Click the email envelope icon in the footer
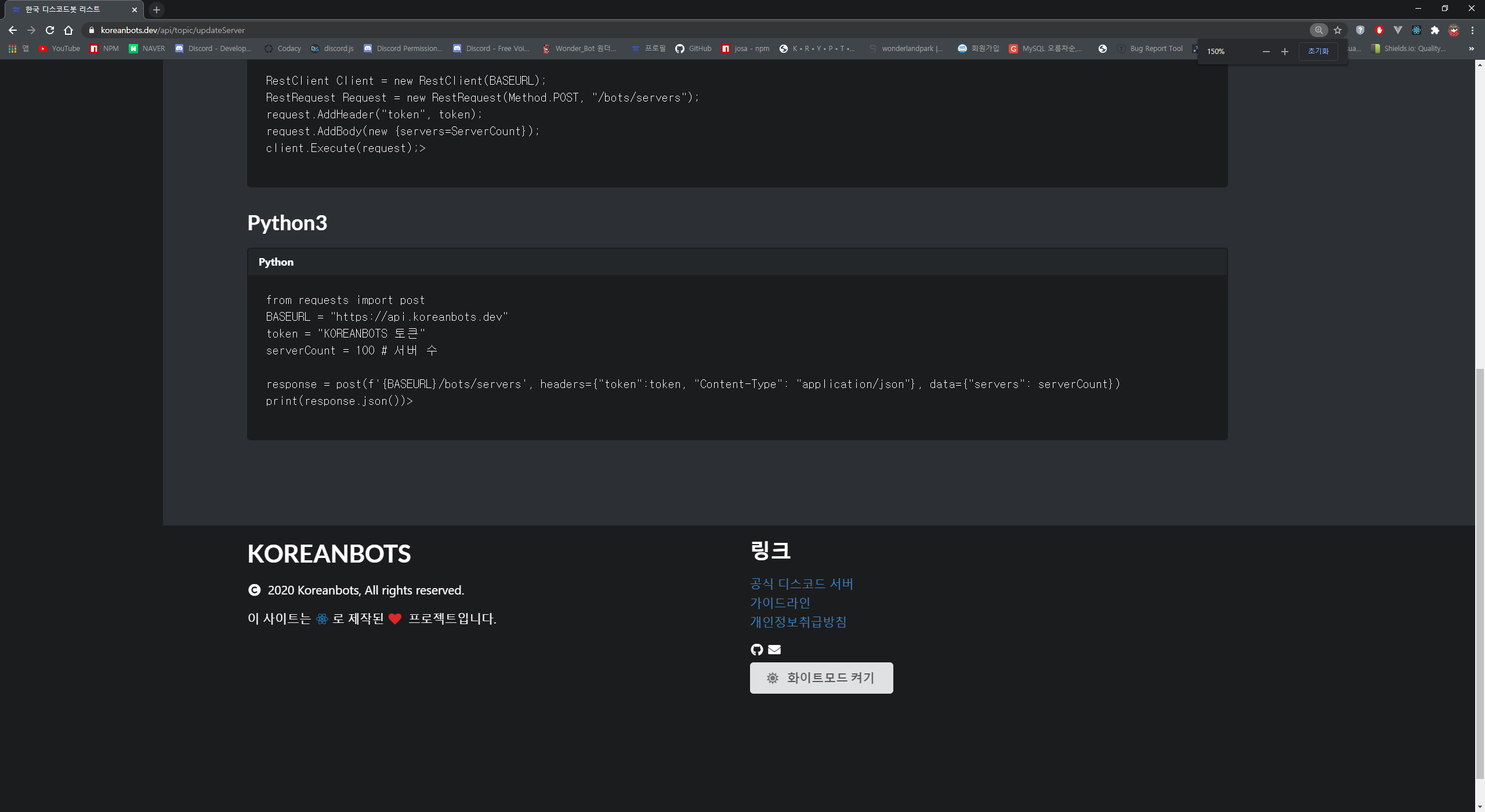This screenshot has width=1485, height=812. click(774, 650)
